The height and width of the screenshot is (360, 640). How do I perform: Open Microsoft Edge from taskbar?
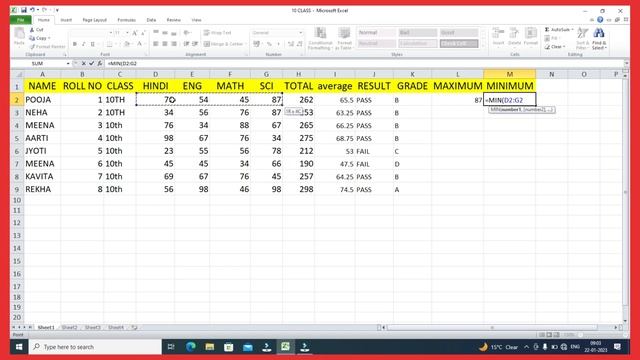(191, 347)
